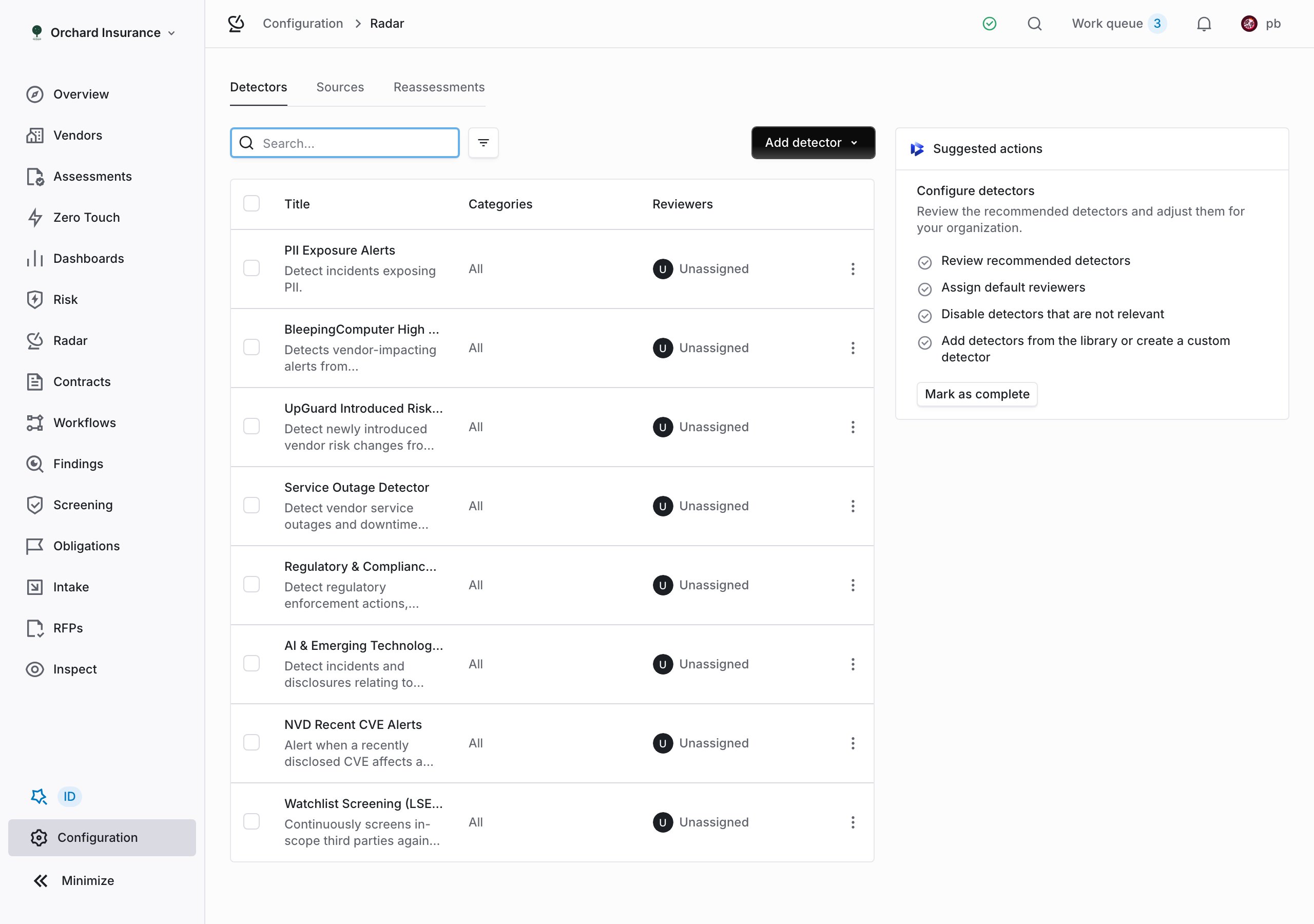The image size is (1314, 924).
Task: Click the green status check icon
Action: coord(990,24)
